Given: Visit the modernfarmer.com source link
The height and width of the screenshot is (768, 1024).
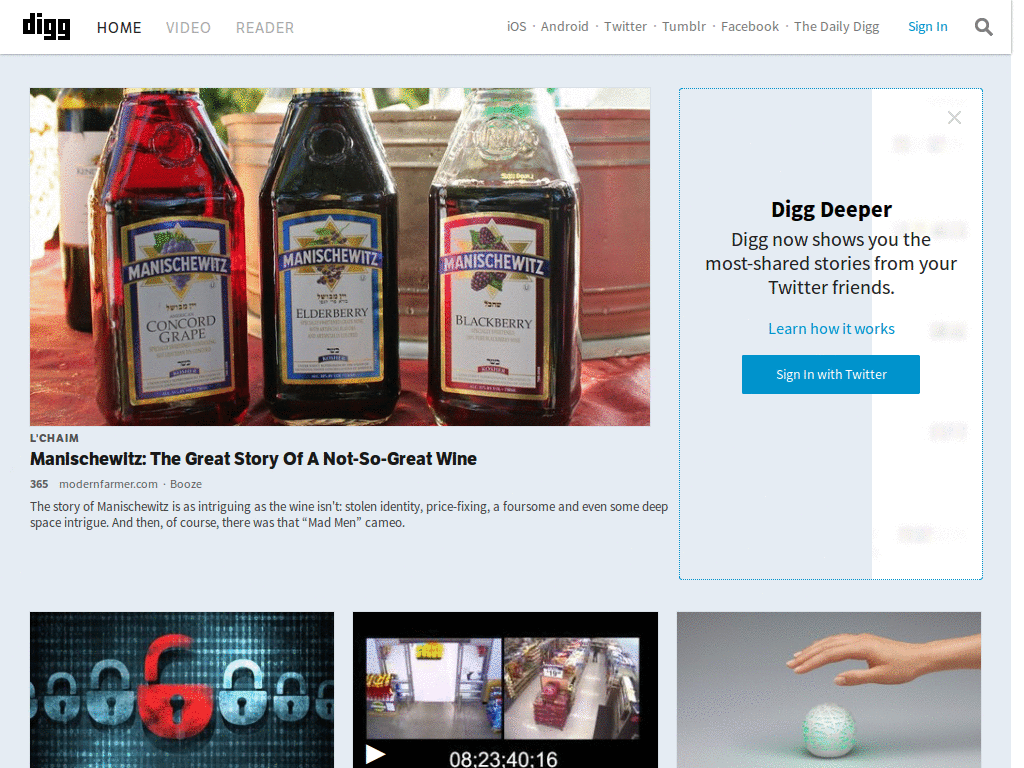Looking at the screenshot, I should [108, 484].
